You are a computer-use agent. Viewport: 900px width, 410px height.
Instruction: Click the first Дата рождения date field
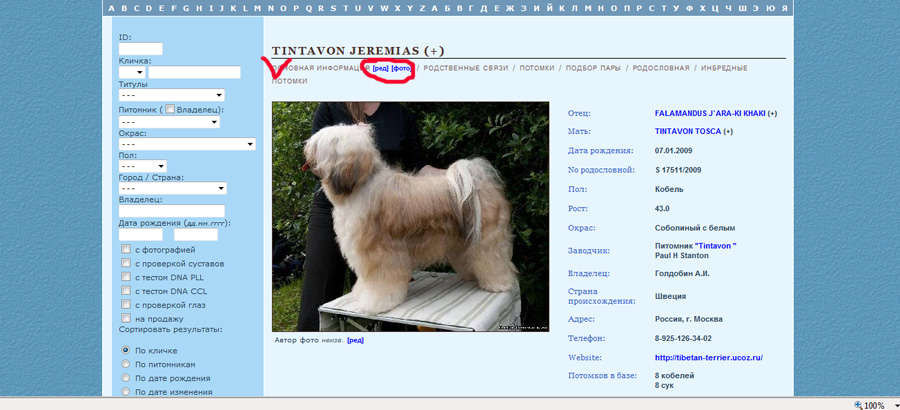pos(141,235)
